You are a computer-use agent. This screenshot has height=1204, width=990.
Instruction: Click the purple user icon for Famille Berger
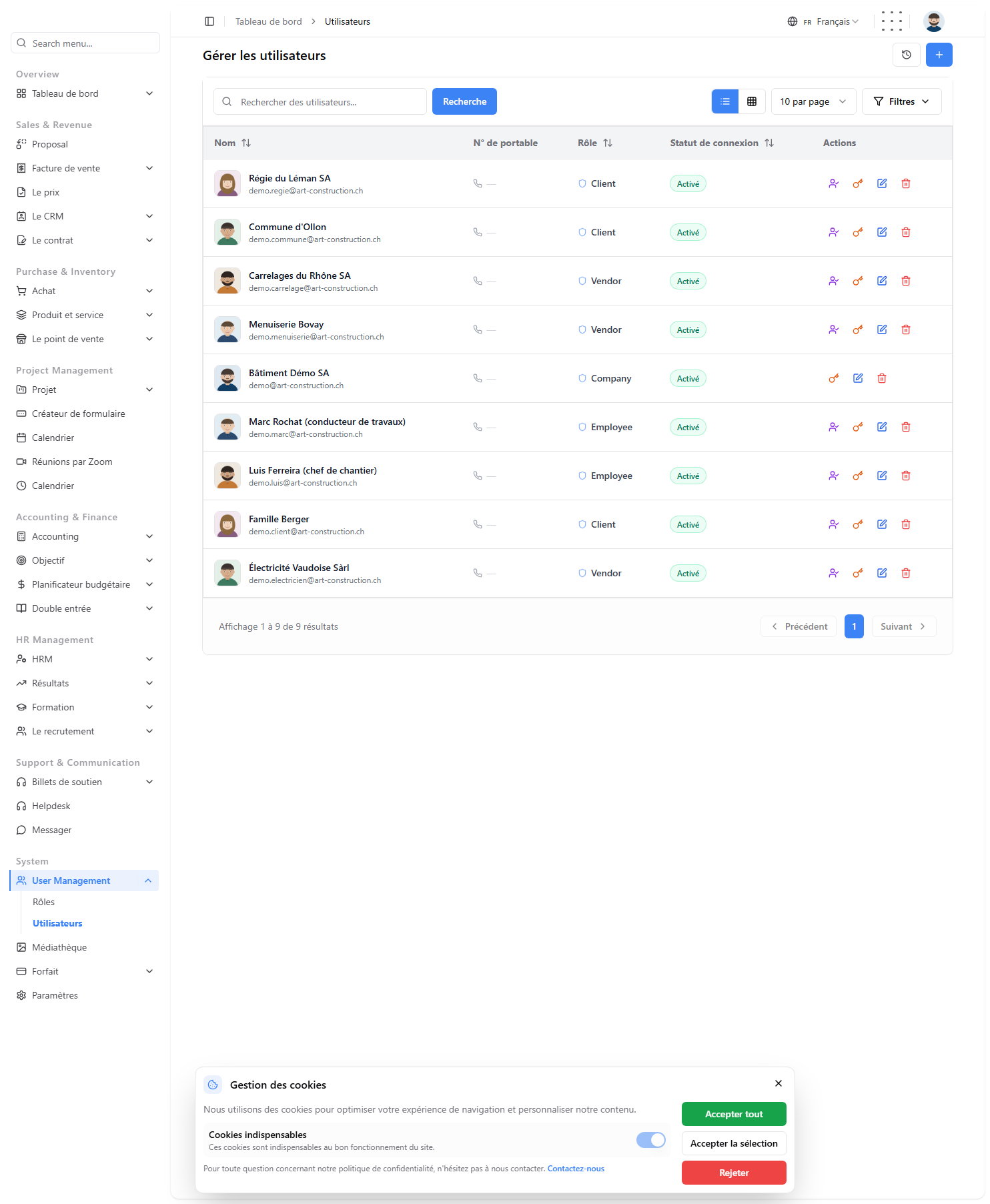834,524
